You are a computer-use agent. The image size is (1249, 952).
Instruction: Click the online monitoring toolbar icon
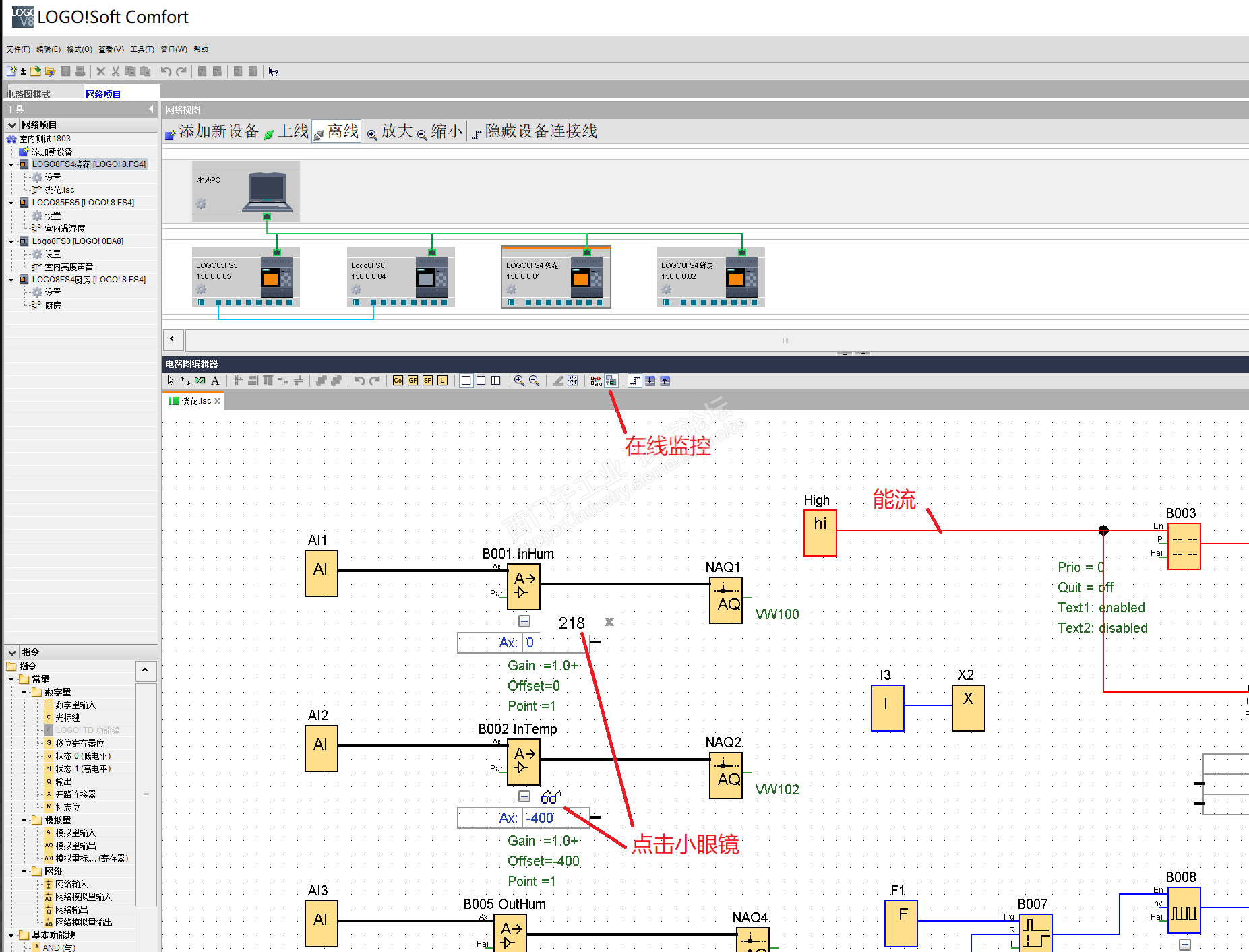pyautogui.click(x=611, y=381)
